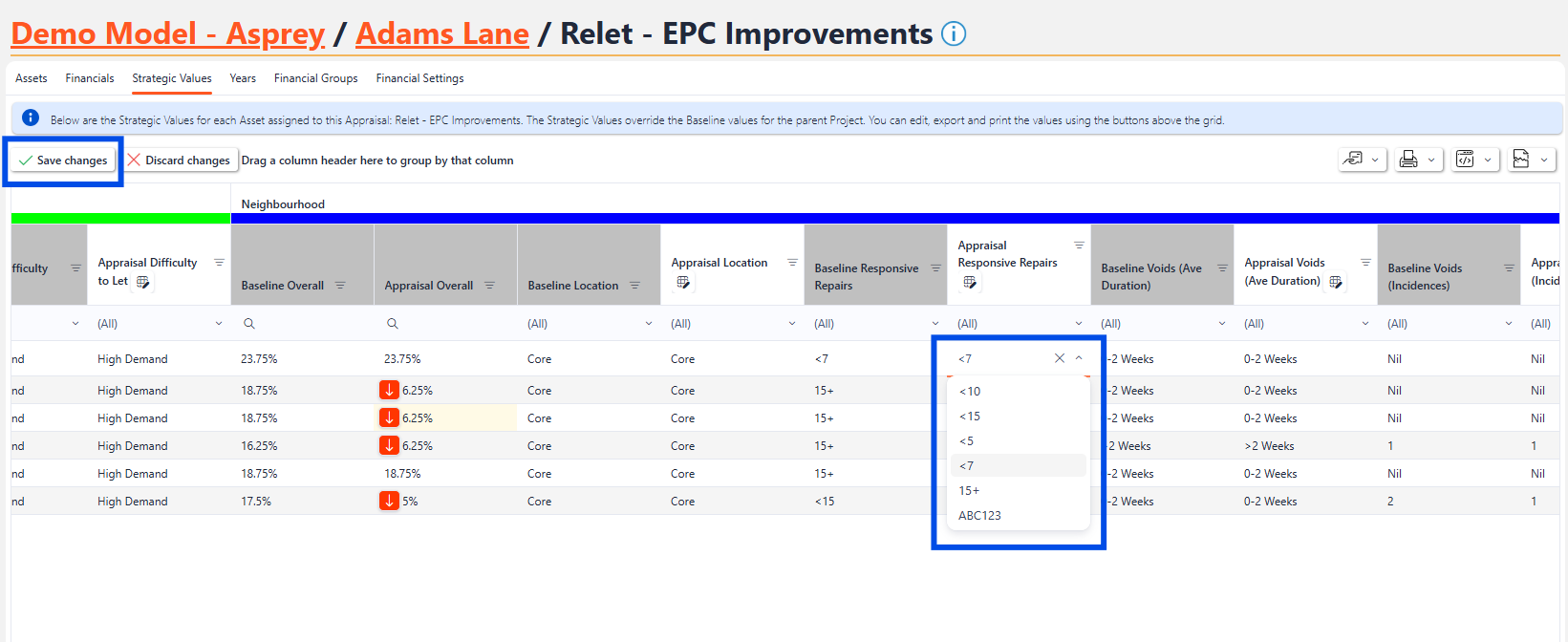Click the printer icon in the grid toolbar

coord(1408,160)
